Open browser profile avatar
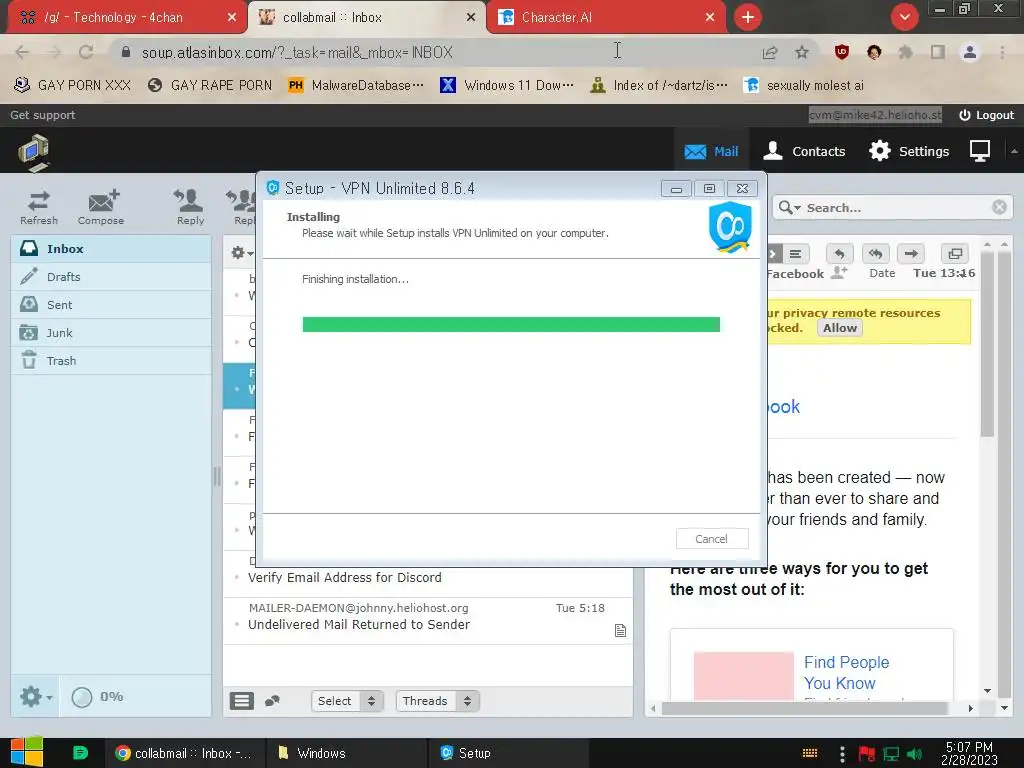 pos(970,52)
